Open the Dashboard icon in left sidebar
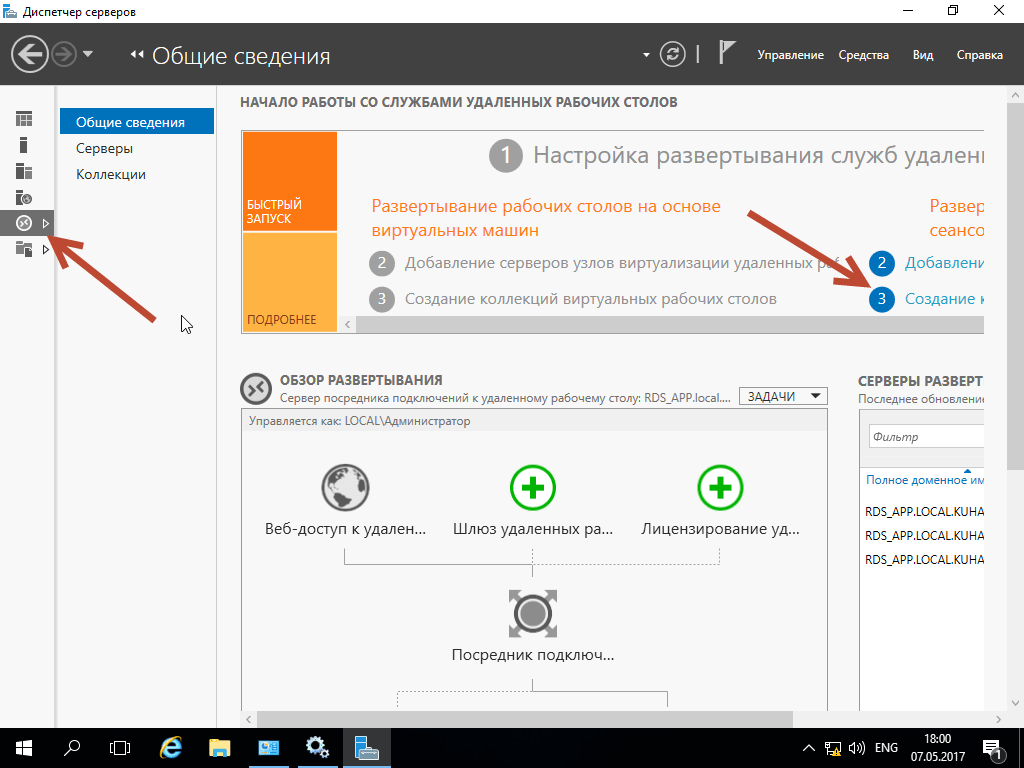Image resolution: width=1024 pixels, height=768 pixels. tap(24, 119)
